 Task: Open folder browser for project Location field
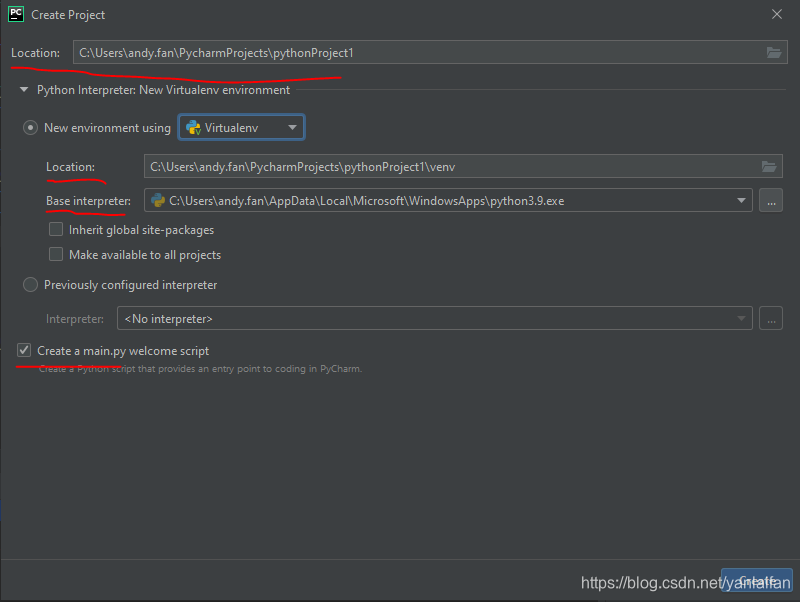coord(773,53)
